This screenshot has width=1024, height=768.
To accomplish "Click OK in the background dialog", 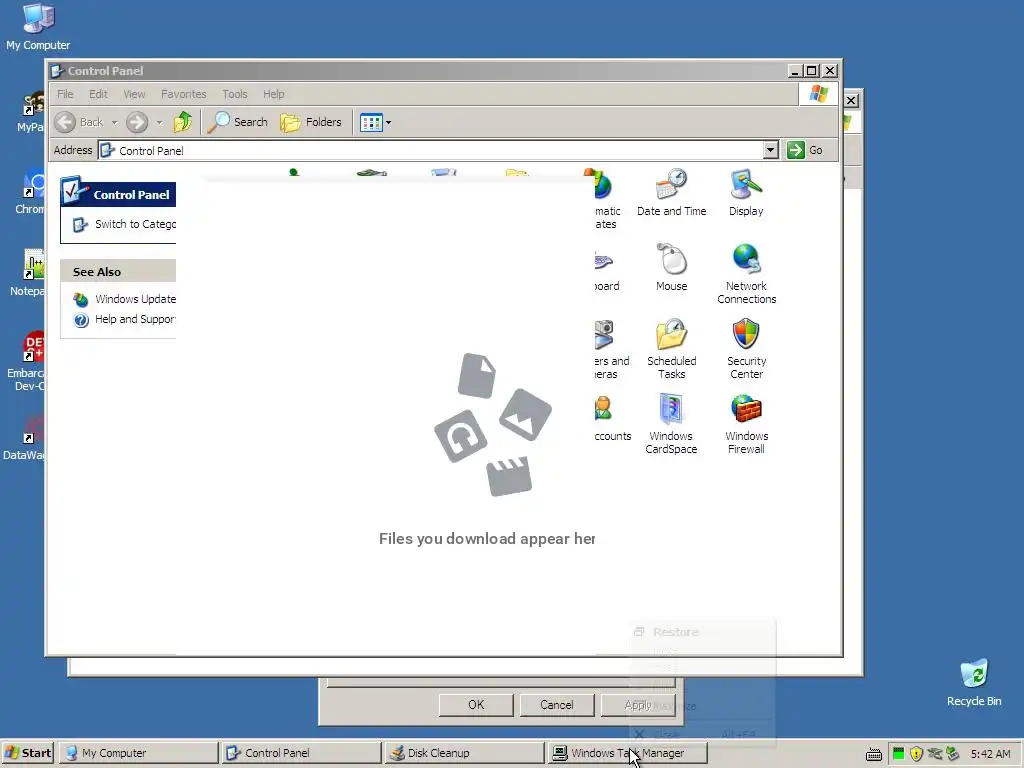I will (476, 705).
